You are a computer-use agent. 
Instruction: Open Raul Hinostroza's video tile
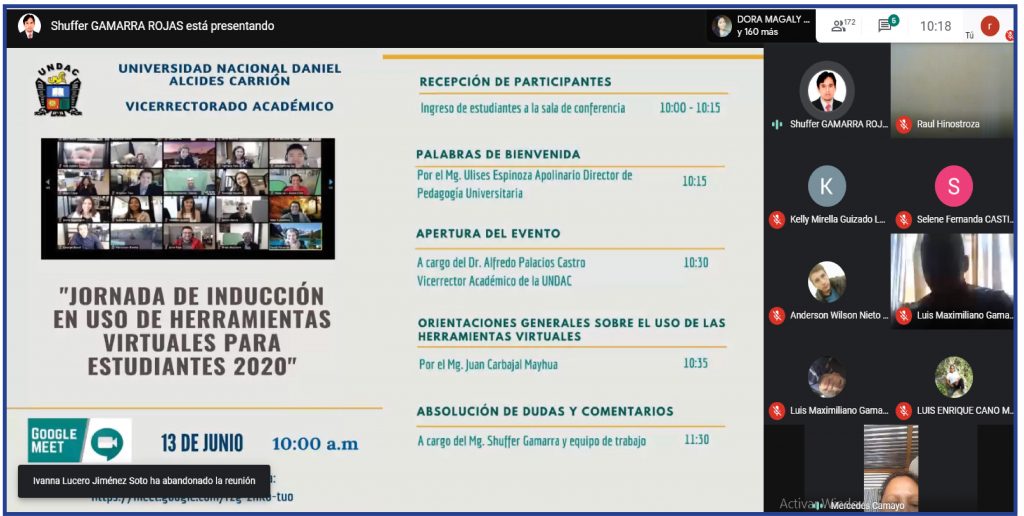[952, 91]
